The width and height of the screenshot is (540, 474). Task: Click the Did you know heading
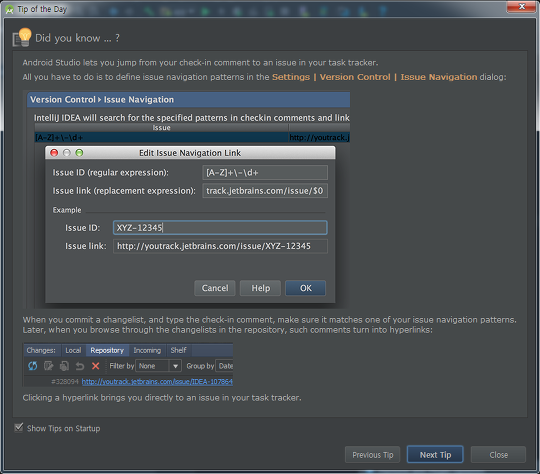coord(77,38)
